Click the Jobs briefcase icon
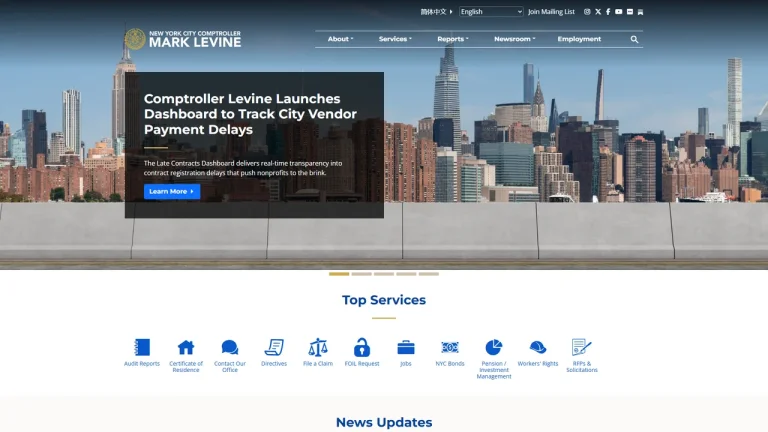This screenshot has height=432, width=768. (x=406, y=347)
